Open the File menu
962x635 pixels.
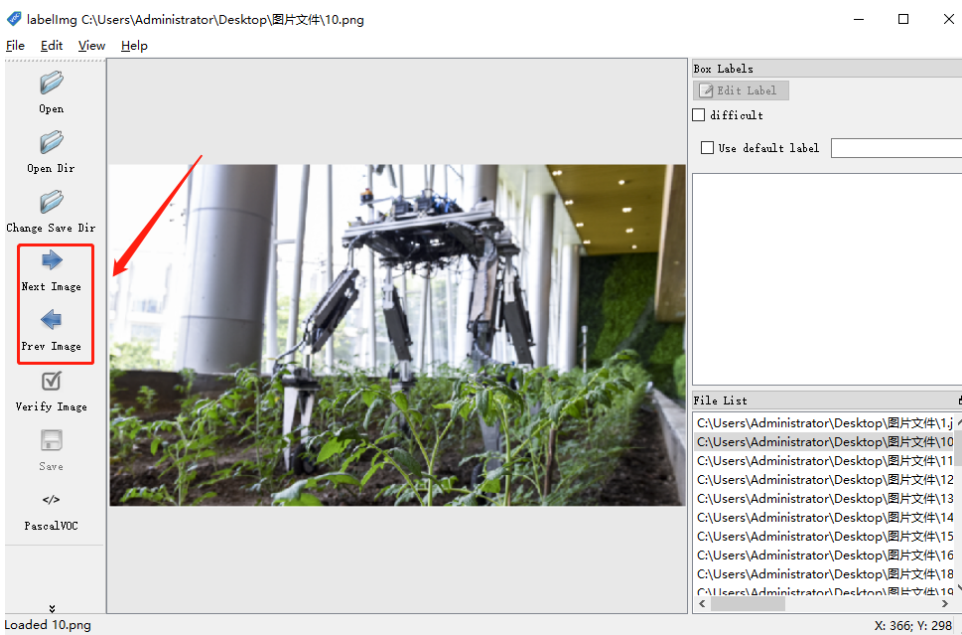[x=15, y=45]
